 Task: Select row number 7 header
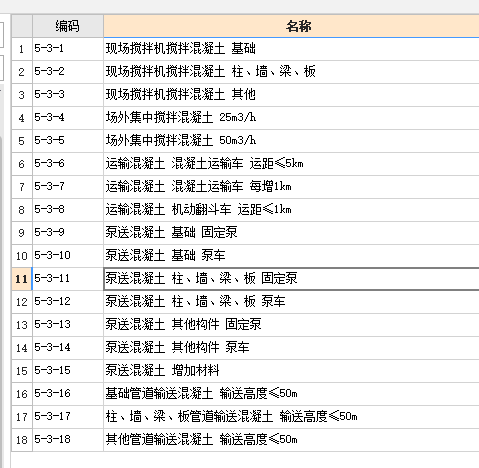tap(22, 187)
